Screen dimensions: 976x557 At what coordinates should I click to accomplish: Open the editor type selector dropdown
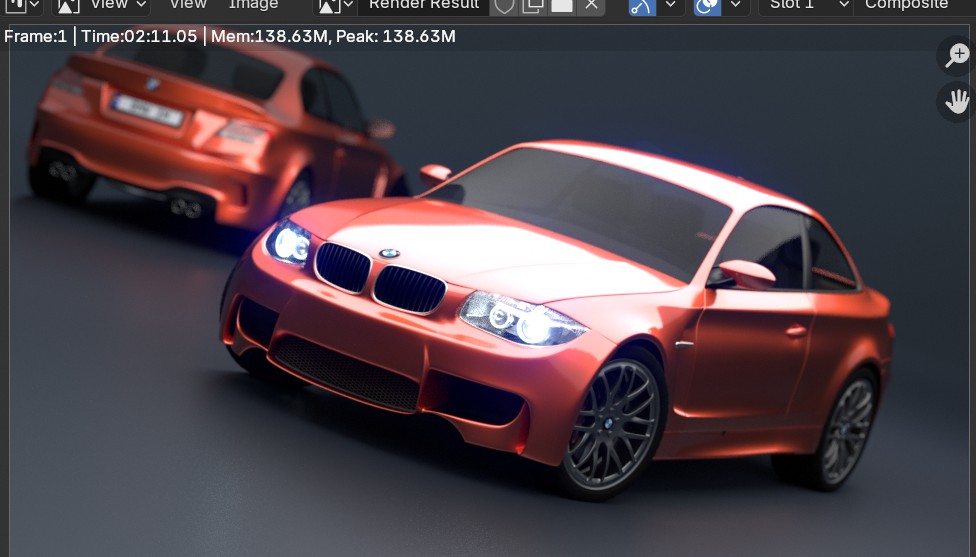(x=21, y=6)
